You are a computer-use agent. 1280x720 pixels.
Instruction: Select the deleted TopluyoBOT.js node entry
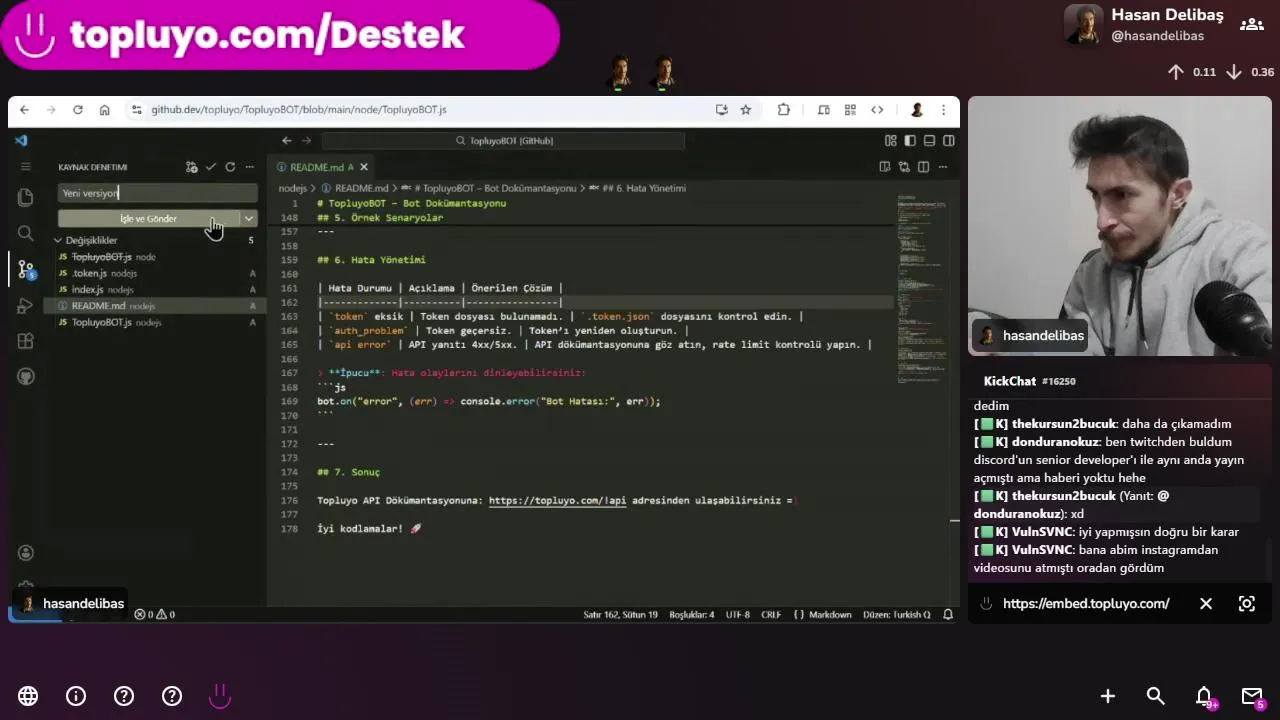coord(157,257)
